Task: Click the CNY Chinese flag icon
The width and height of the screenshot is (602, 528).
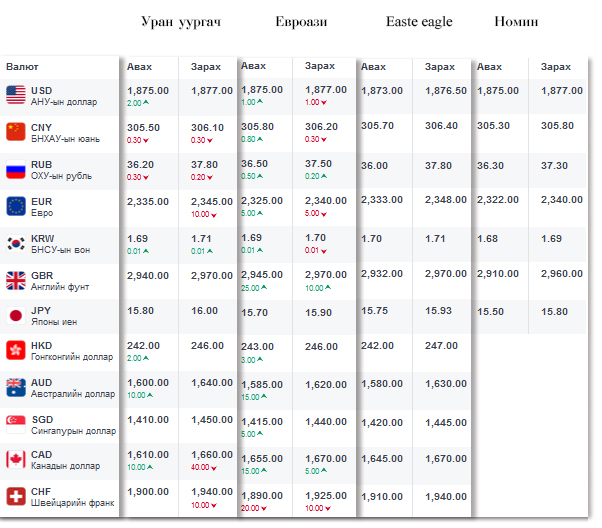Action: tap(16, 132)
